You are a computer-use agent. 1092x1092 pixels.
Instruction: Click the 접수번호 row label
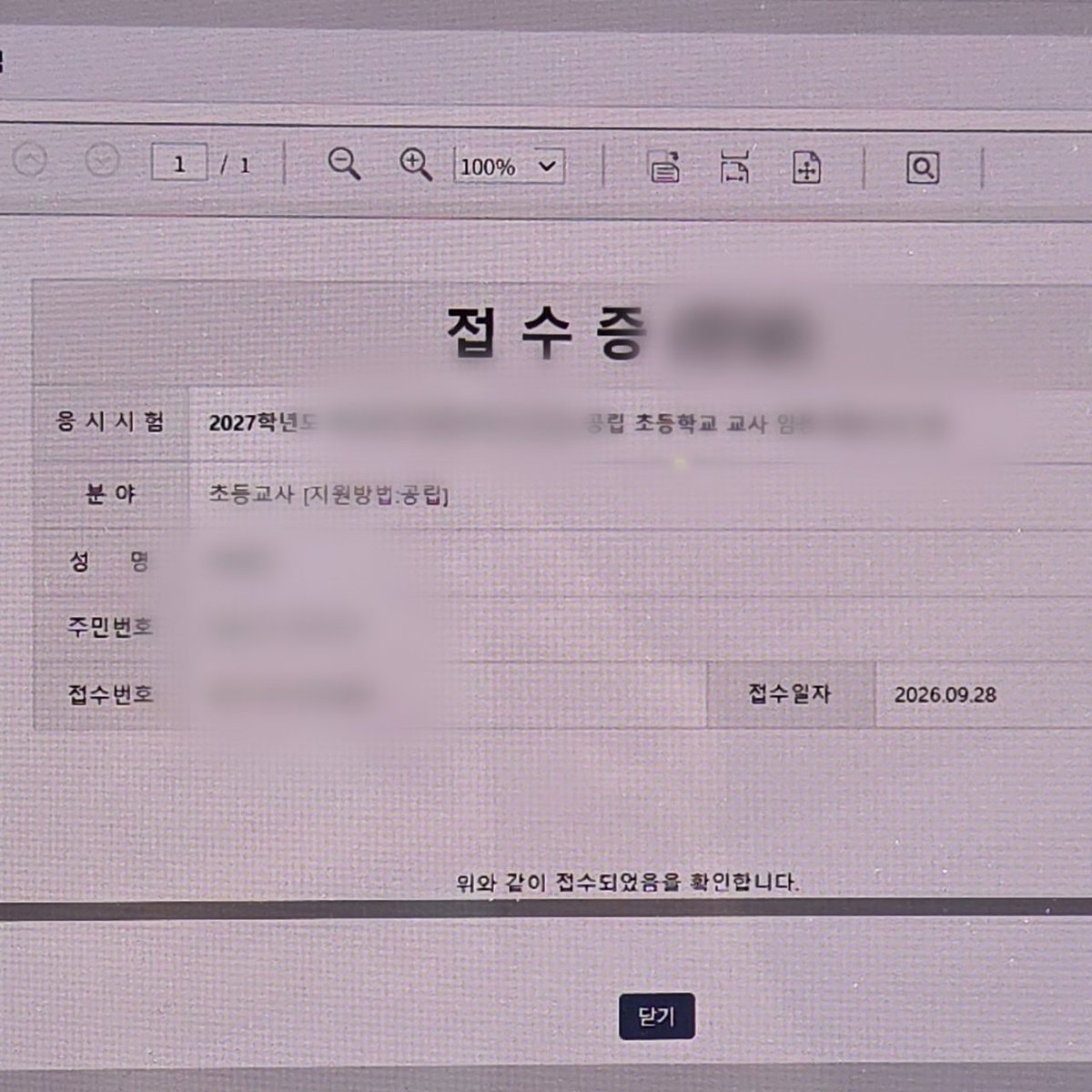pyautogui.click(x=110, y=694)
